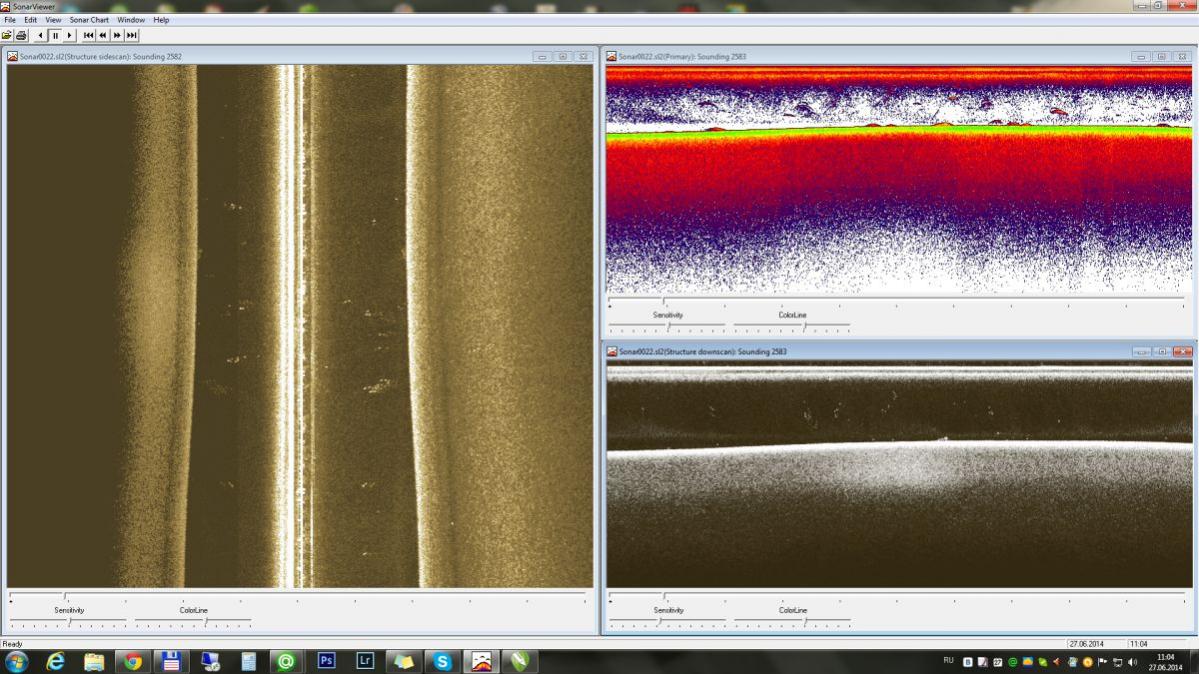Click the sidescan sonar image view

pyautogui.click(x=299, y=326)
